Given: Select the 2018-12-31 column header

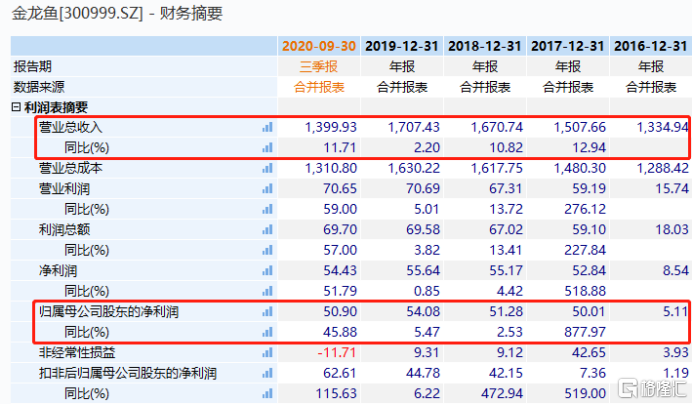Looking at the screenshot, I should pyautogui.click(x=485, y=46).
